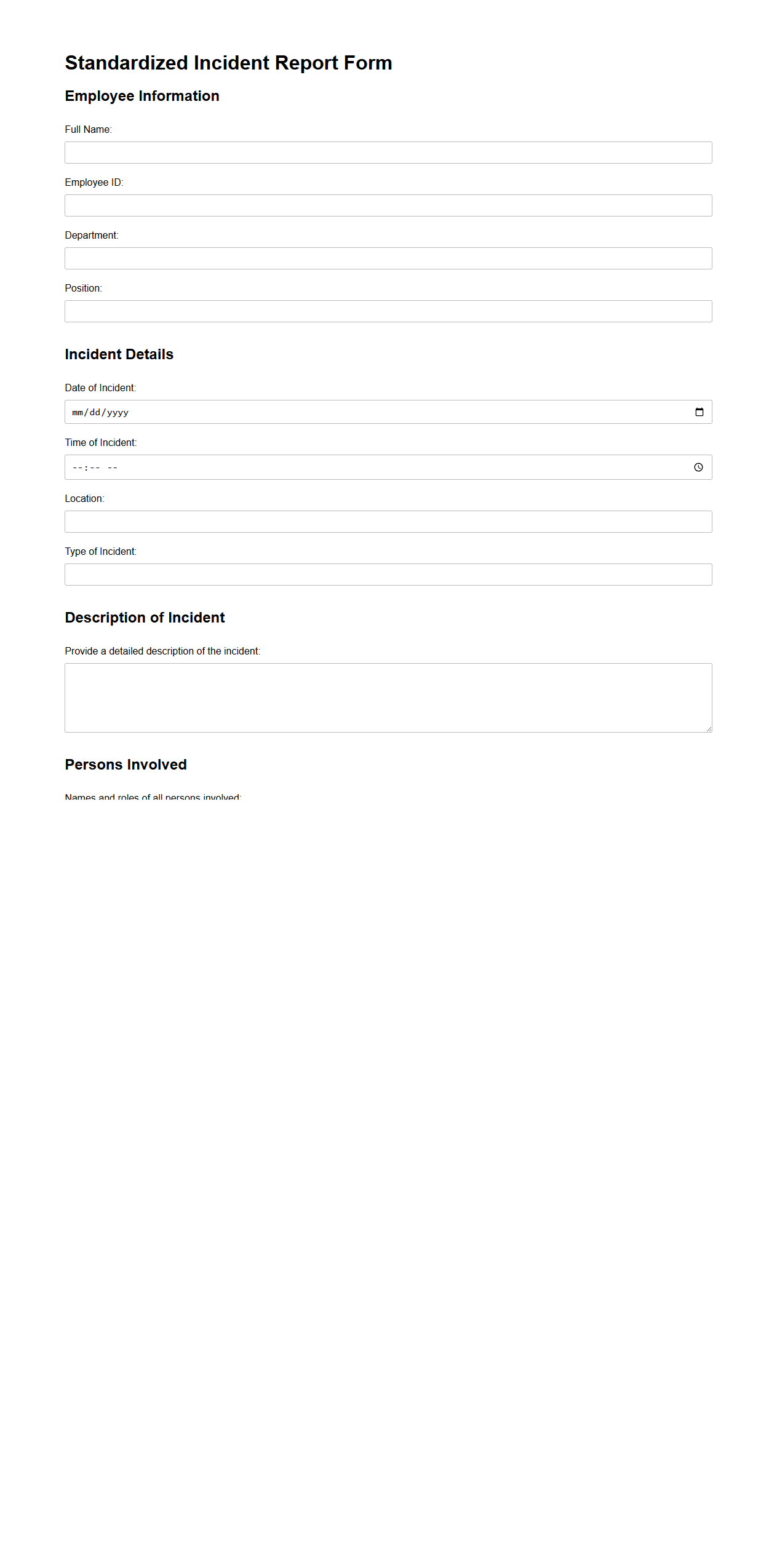Select the day segment of the incident date
777x1568 pixels.
point(95,412)
